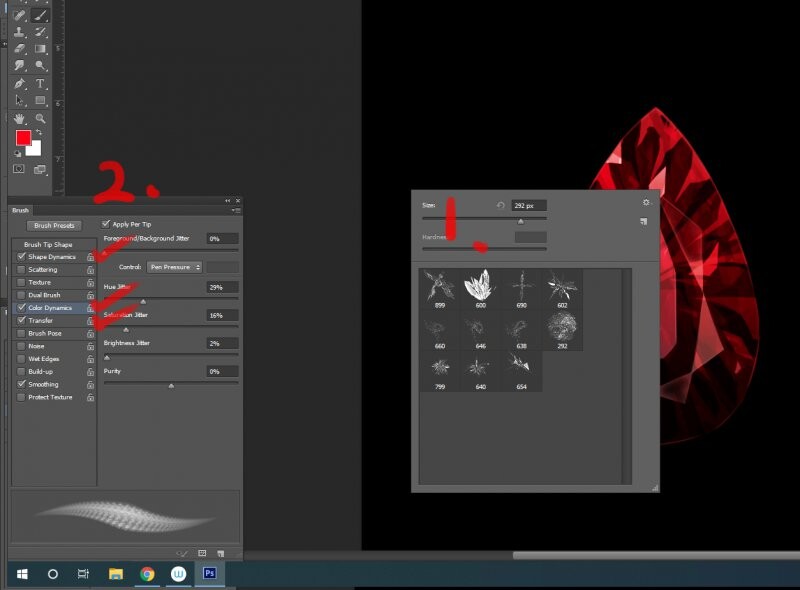Select the Brush tool in the toolbar
The width and height of the screenshot is (800, 590).
(x=41, y=15)
